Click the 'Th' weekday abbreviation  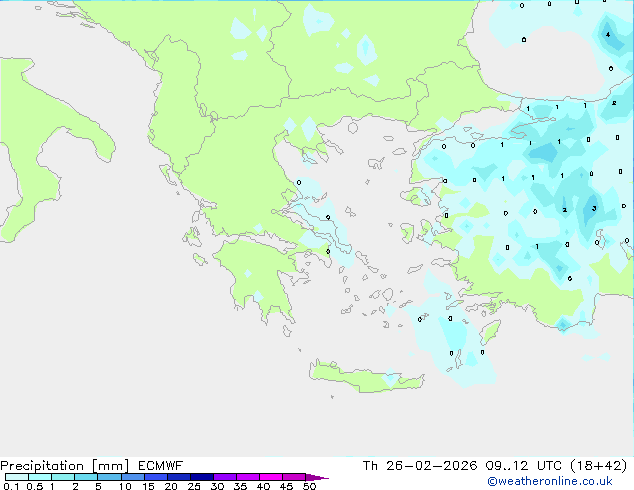[370, 466]
